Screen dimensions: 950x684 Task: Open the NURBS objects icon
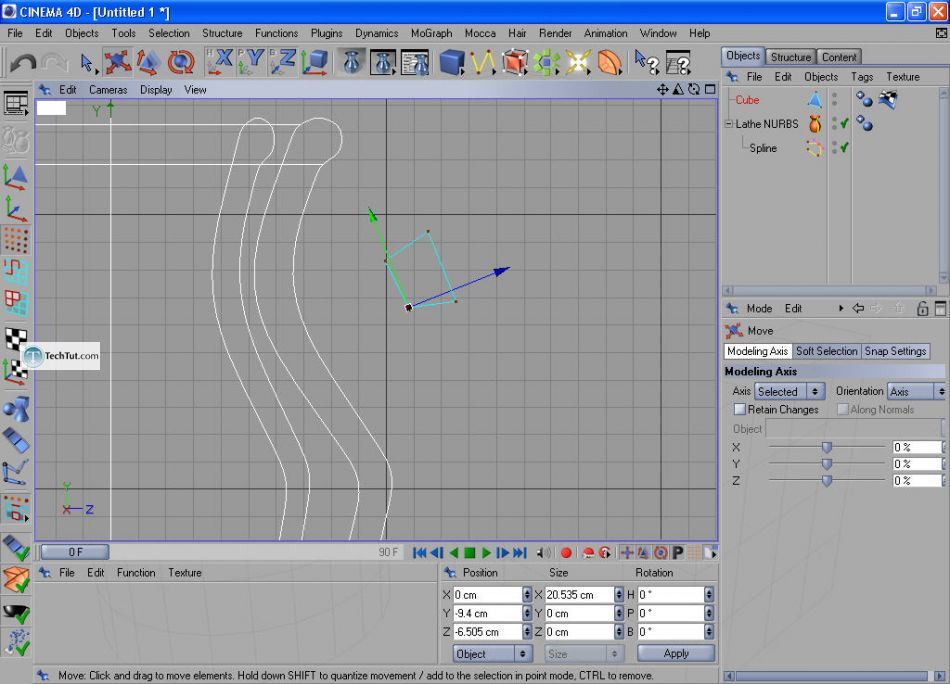(514, 62)
